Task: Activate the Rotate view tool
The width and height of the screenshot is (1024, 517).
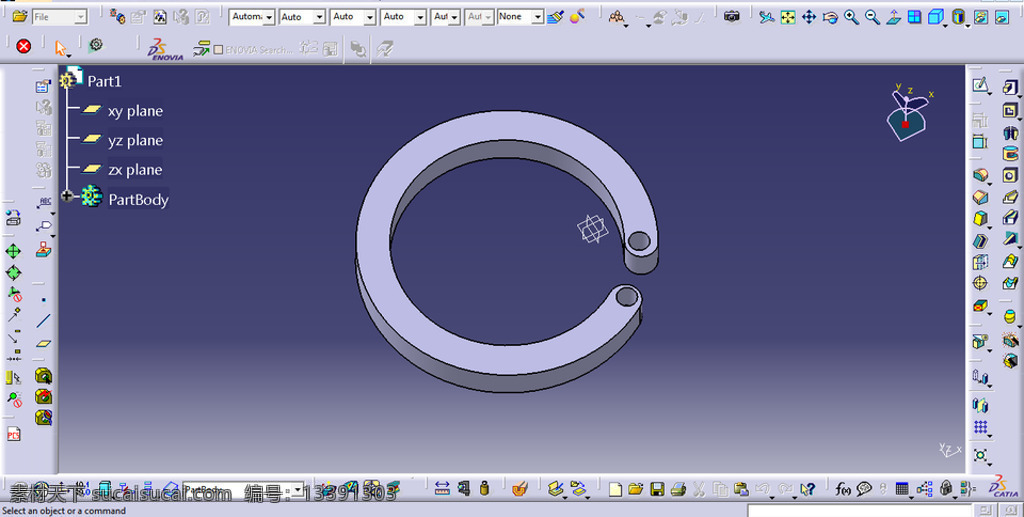Action: 830,17
